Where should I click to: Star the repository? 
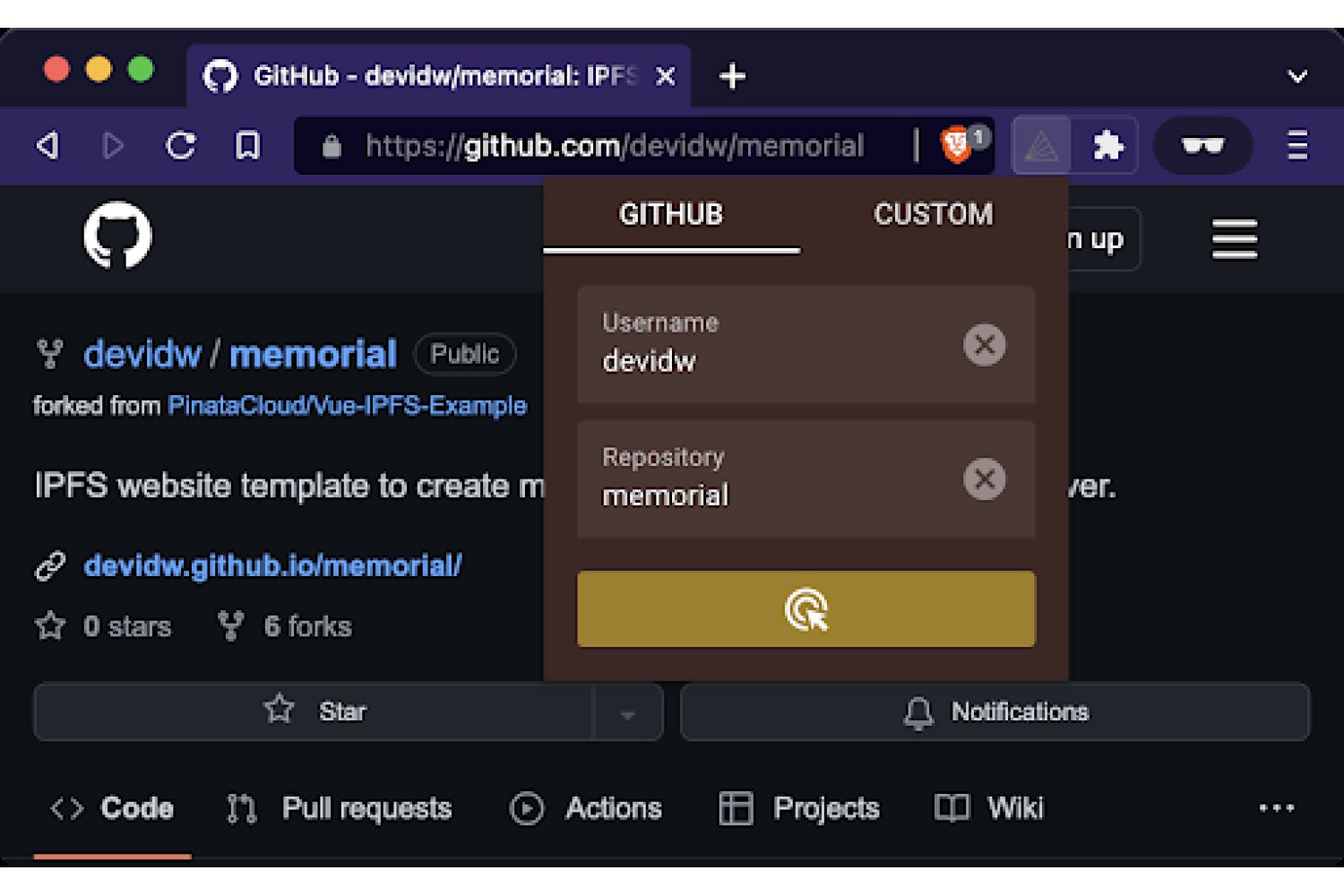[314, 711]
